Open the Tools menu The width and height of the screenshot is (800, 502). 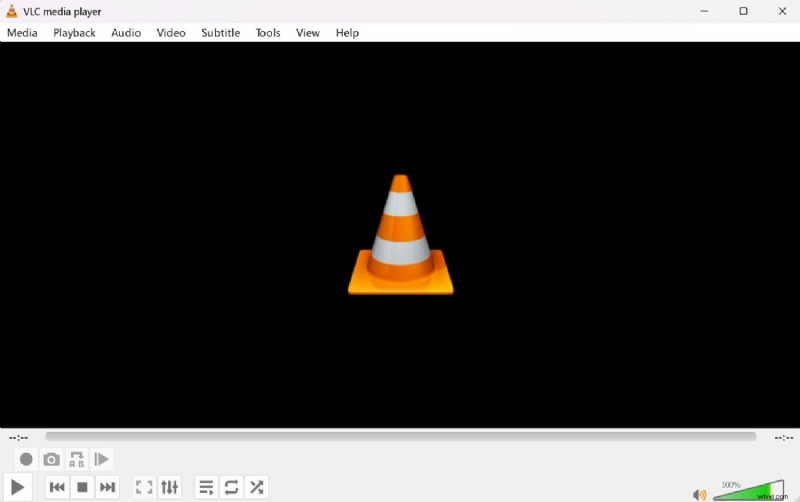268,33
